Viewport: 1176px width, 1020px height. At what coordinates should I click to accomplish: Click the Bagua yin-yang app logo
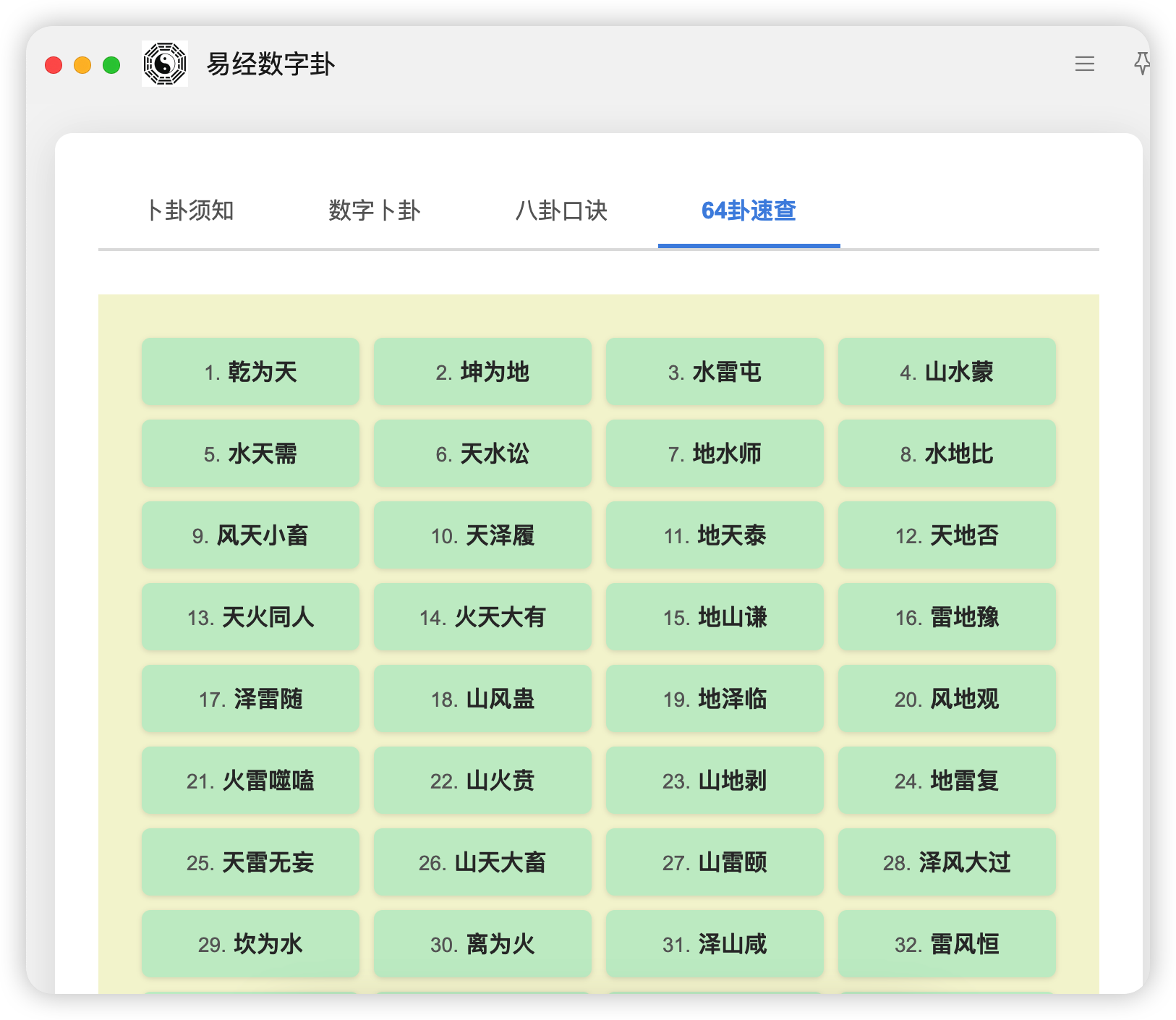pyautogui.click(x=165, y=64)
